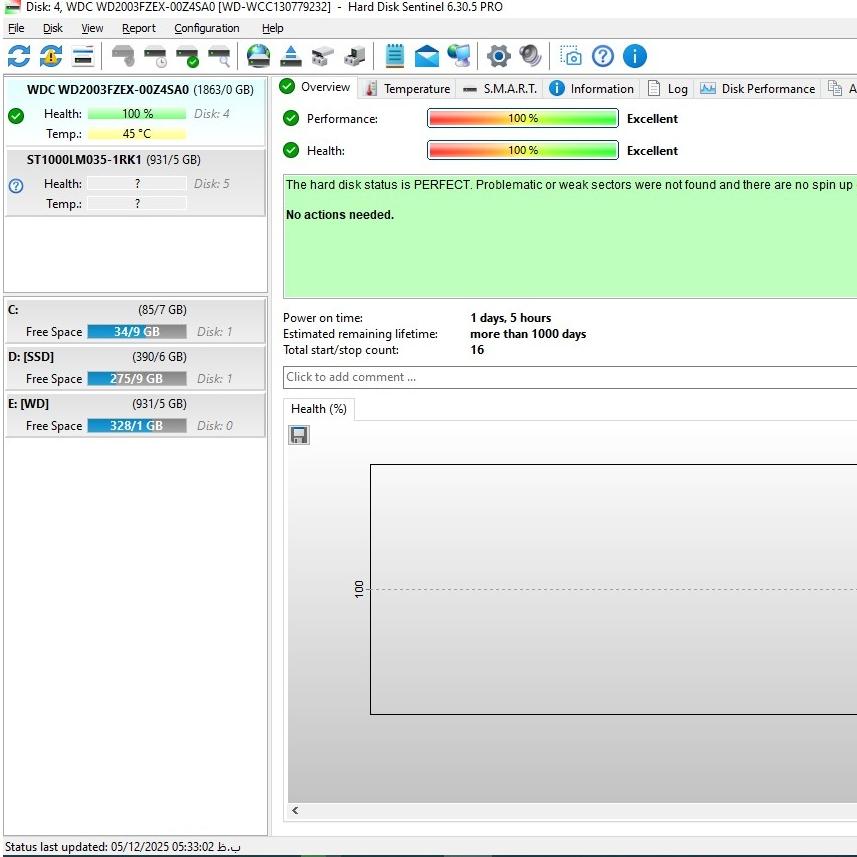Switch to the Temperature tab
This screenshot has height=857, width=857.
[407, 89]
